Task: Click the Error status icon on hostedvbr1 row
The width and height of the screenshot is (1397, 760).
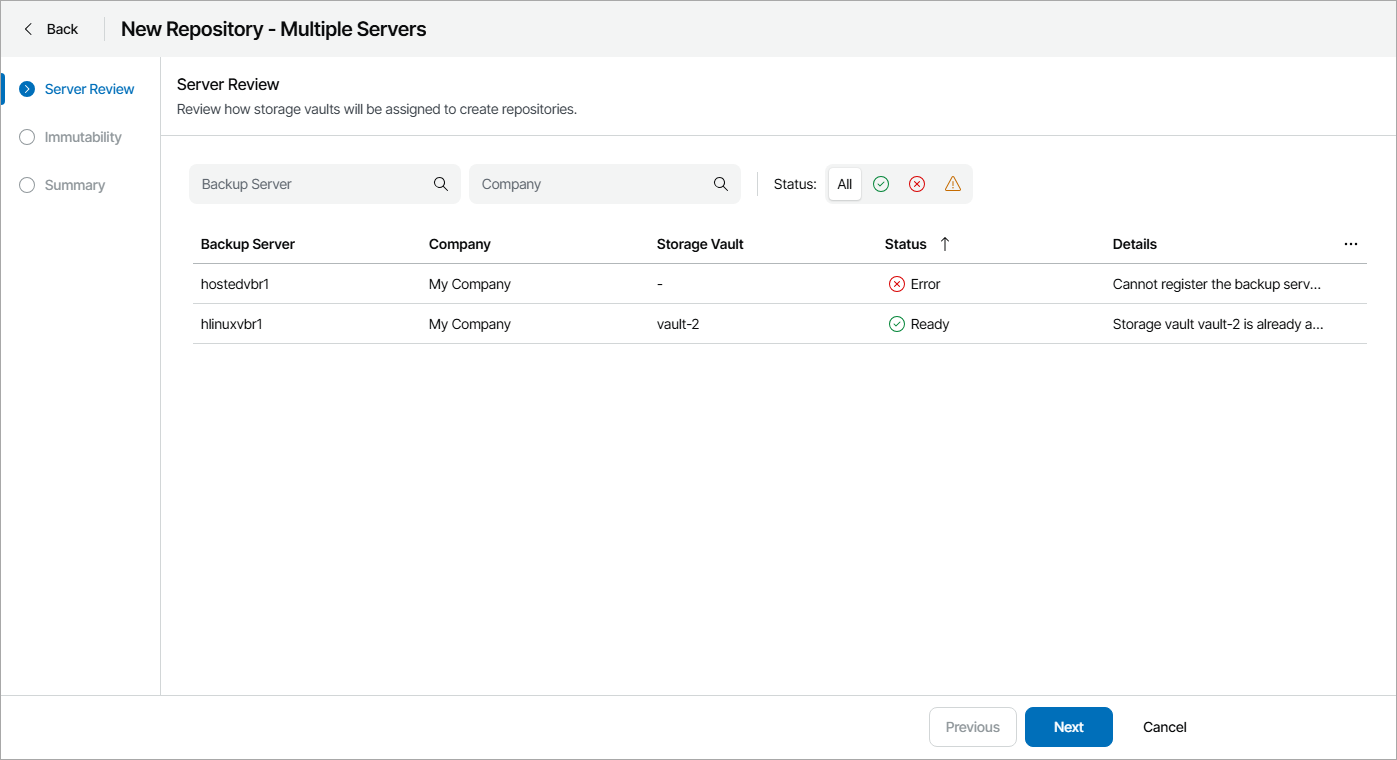Action: 897,284
